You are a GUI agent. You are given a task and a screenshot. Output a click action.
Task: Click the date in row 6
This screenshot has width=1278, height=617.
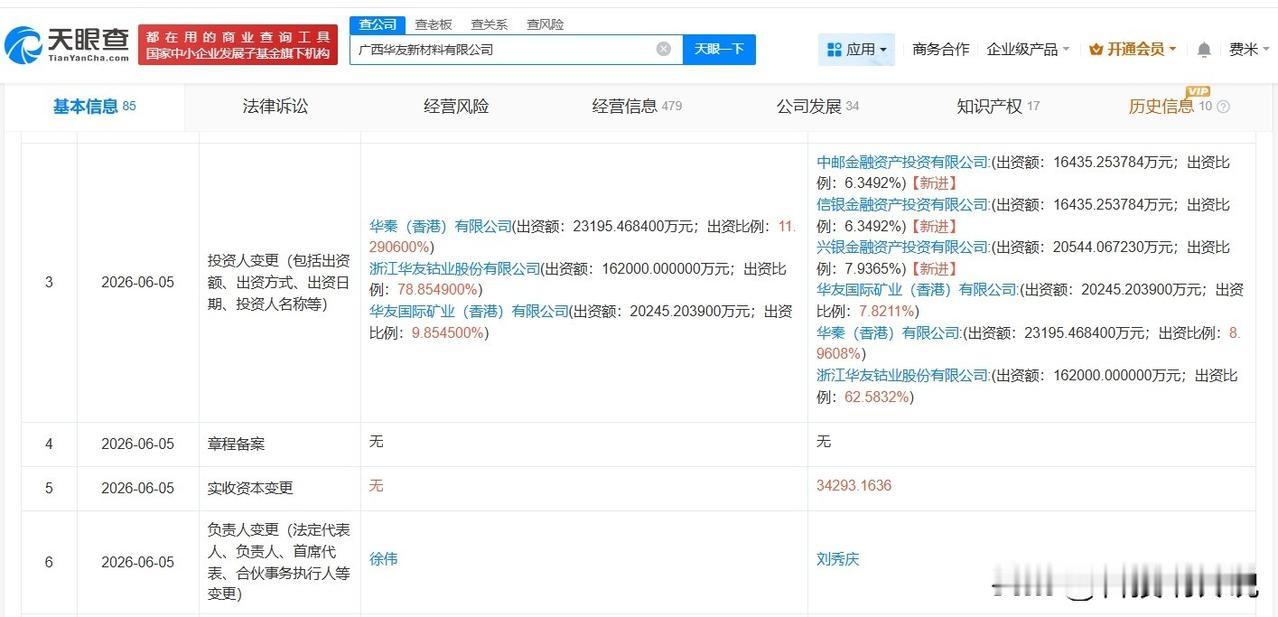pos(138,562)
